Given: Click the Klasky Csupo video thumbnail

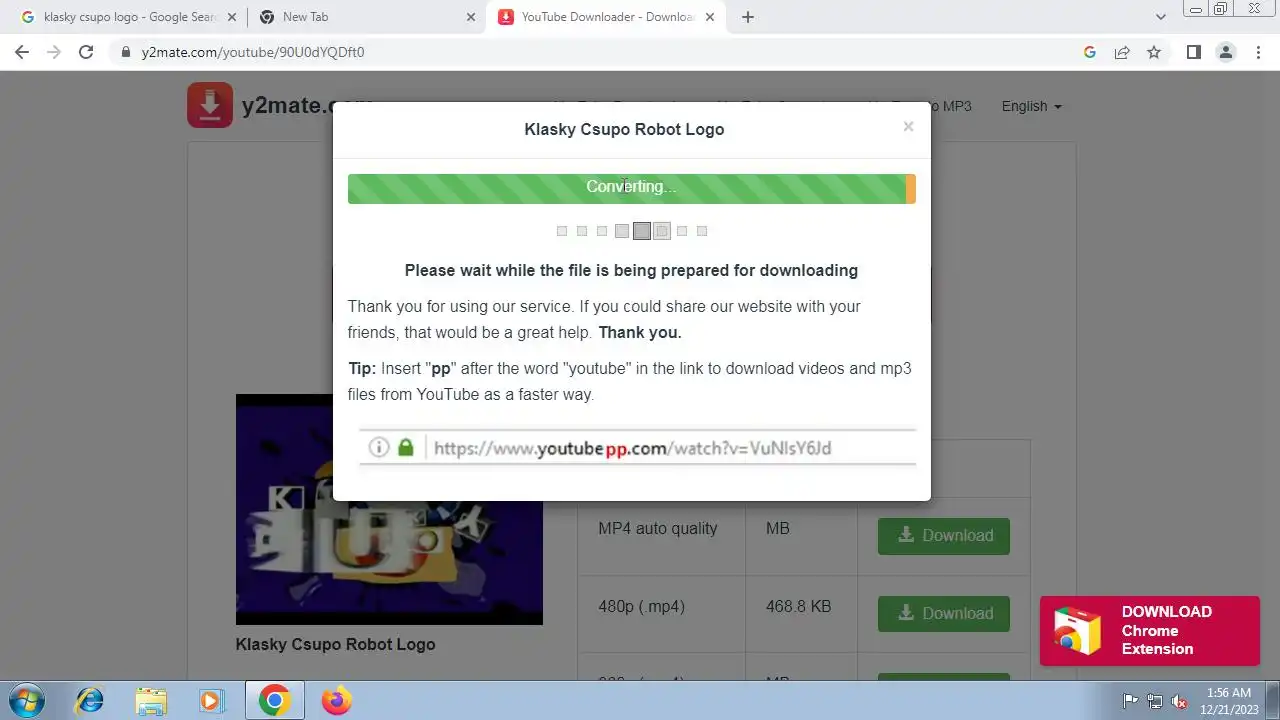Looking at the screenshot, I should [389, 509].
